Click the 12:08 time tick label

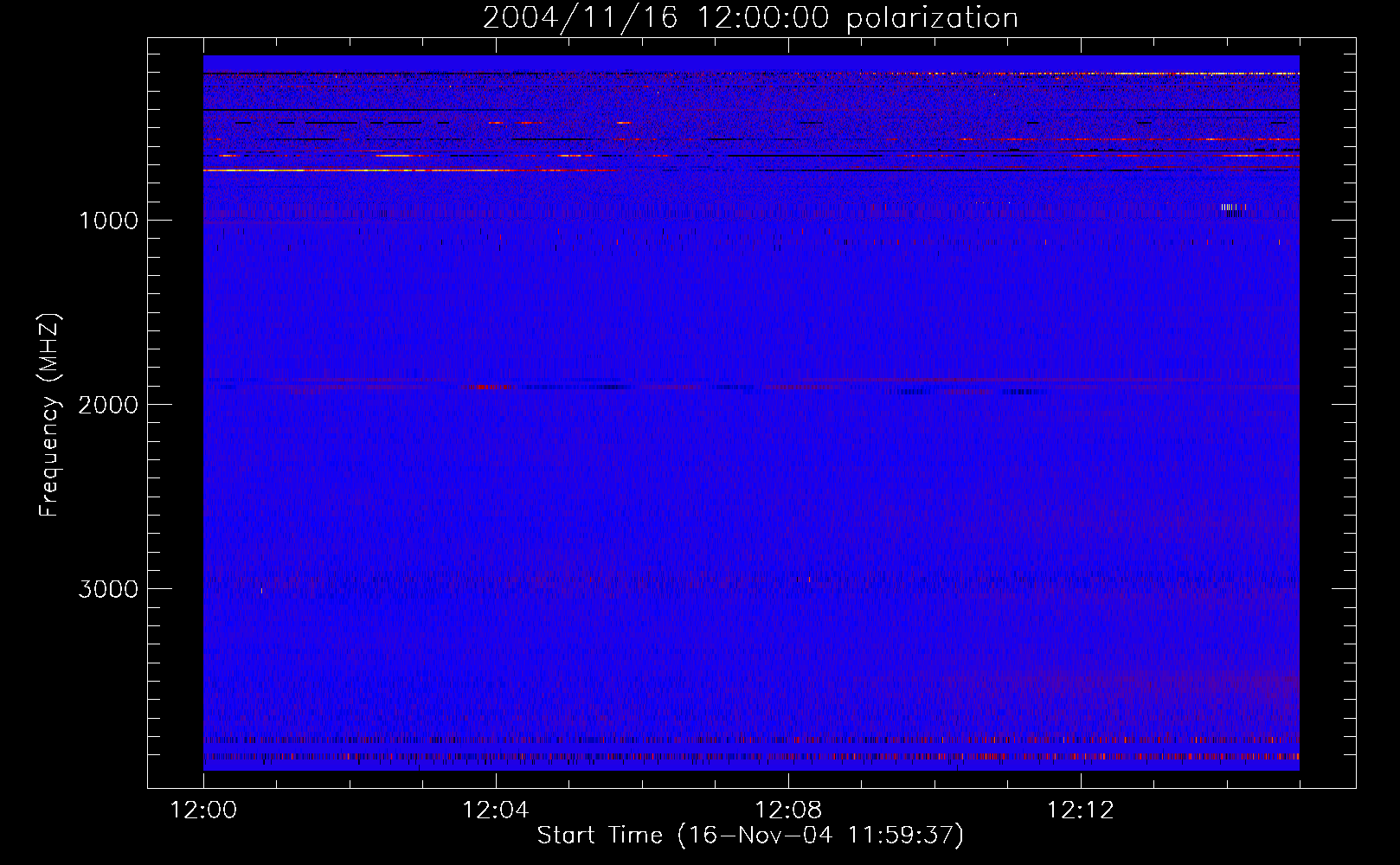coord(788,811)
